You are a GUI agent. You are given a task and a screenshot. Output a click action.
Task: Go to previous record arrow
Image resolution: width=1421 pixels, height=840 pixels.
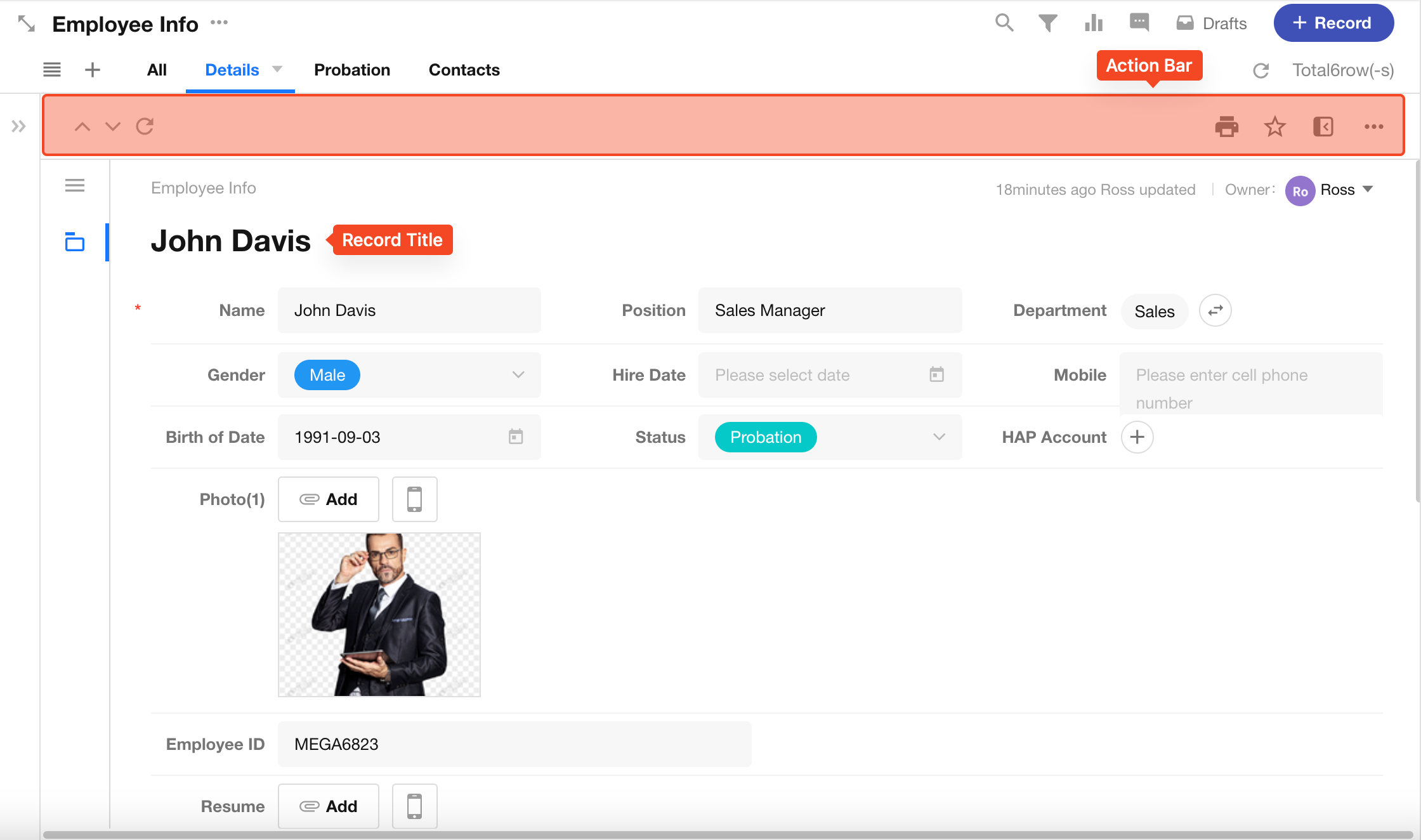coord(82,126)
